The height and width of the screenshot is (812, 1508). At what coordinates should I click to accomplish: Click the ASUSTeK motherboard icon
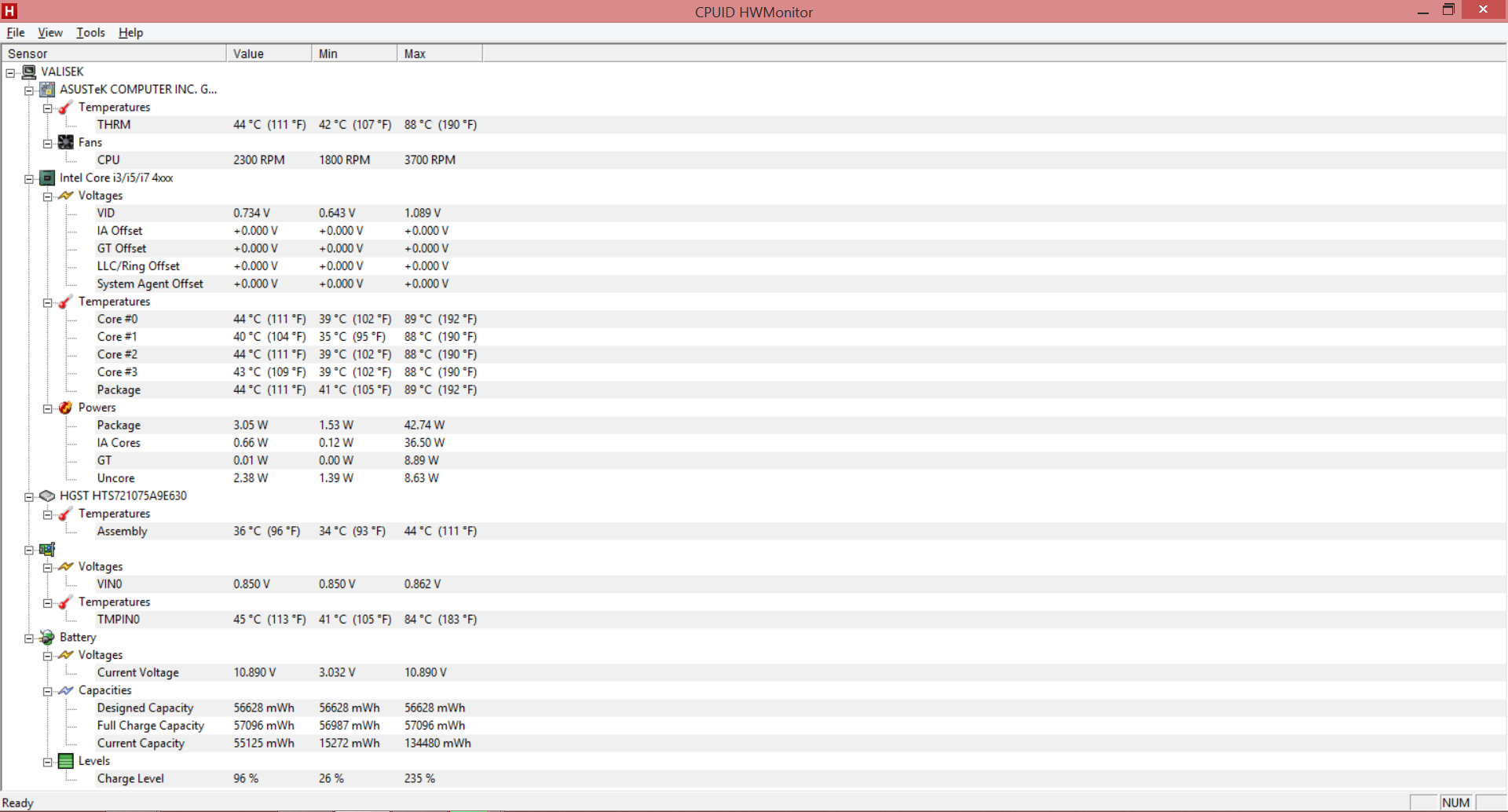pyautogui.click(x=47, y=90)
